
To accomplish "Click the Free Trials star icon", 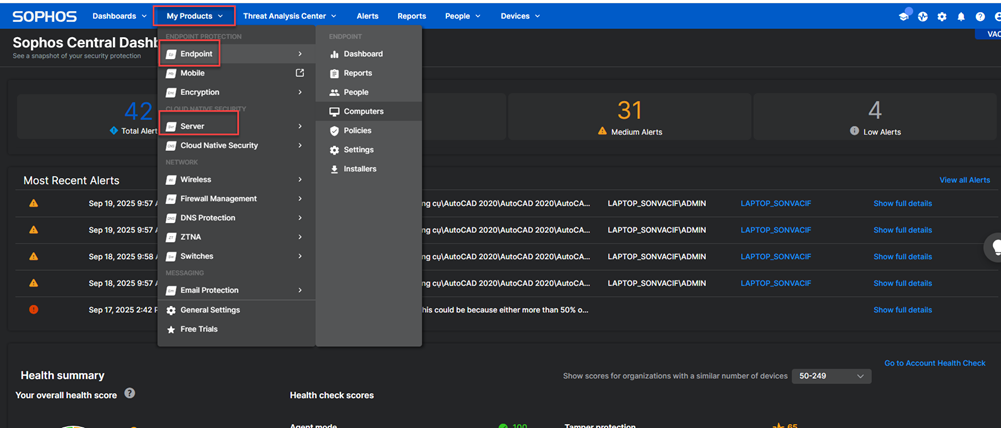I will (x=171, y=329).
